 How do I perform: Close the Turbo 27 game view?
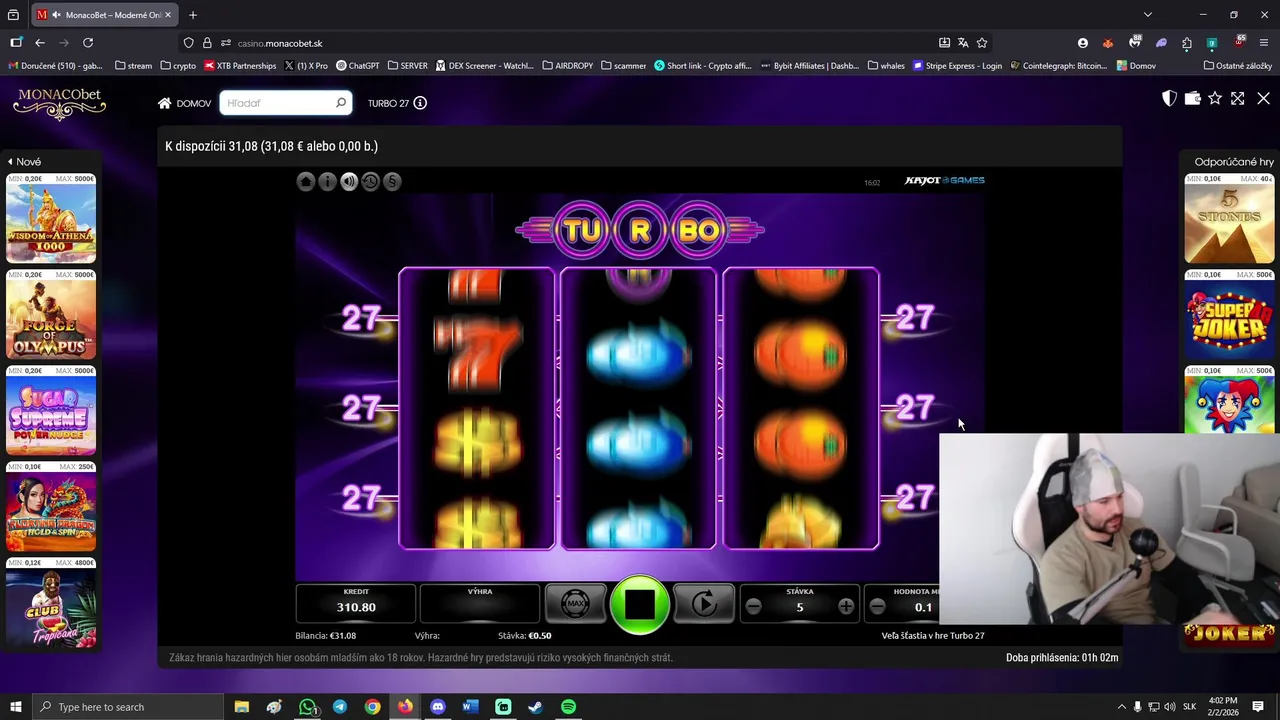[x=1263, y=98]
